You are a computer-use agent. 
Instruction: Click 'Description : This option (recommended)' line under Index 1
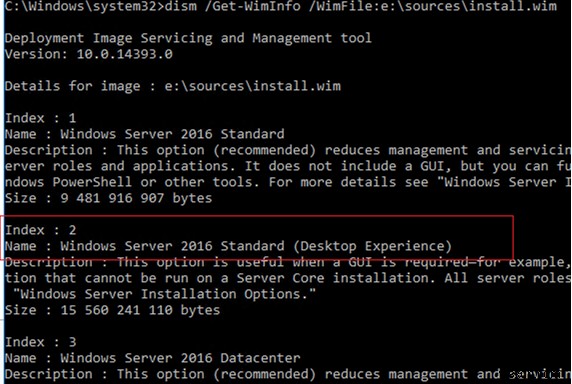(x=288, y=150)
